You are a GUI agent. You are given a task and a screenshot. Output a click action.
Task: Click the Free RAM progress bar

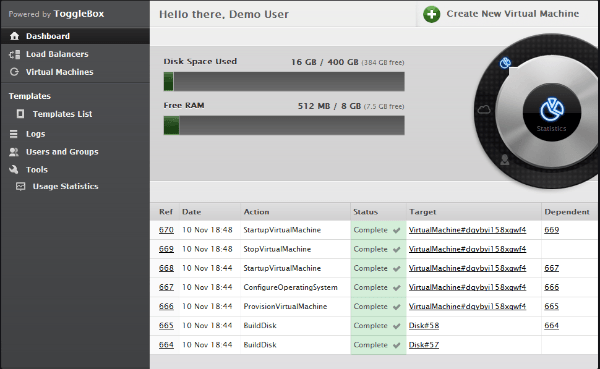(x=284, y=126)
